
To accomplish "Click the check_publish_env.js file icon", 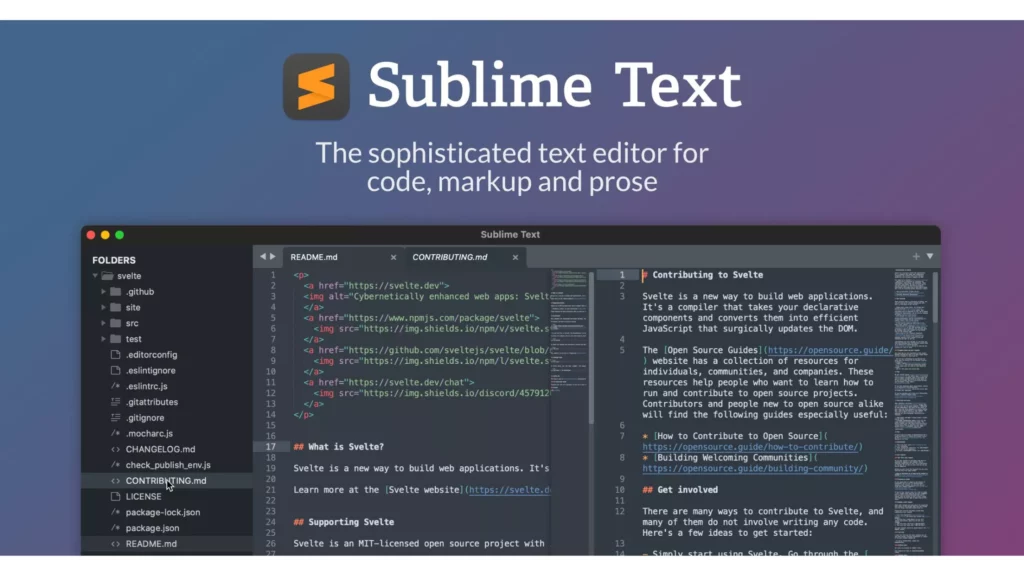I will tap(116, 465).
